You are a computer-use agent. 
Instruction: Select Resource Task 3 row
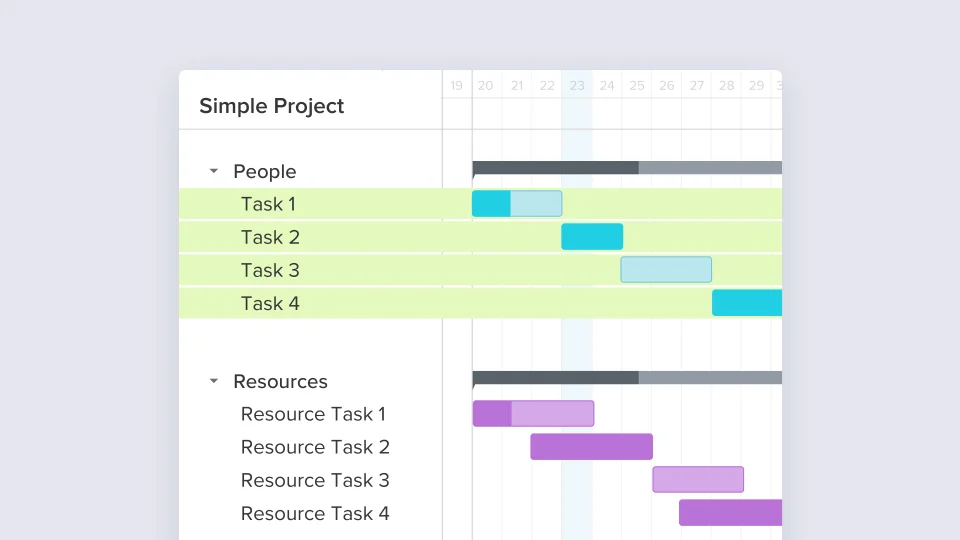pyautogui.click(x=315, y=480)
